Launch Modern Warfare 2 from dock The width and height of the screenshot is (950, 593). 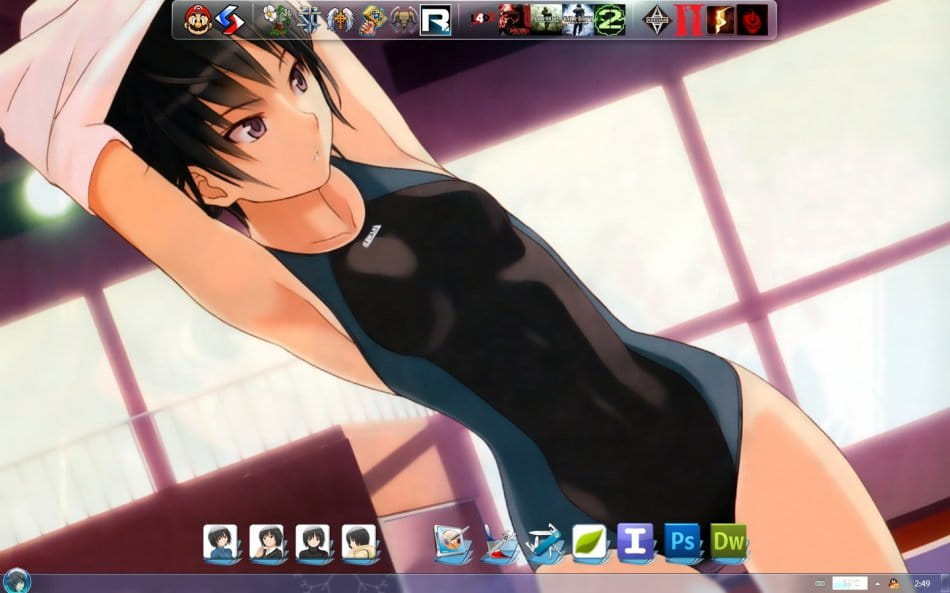[609, 19]
